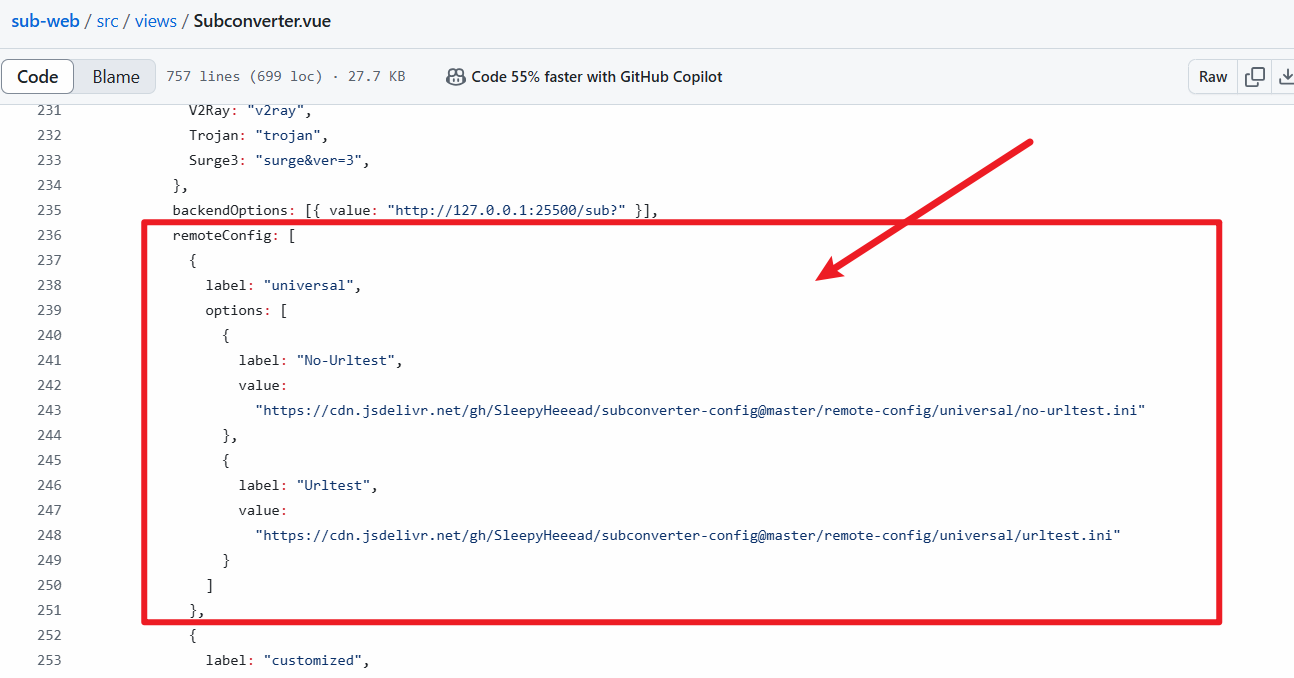Go to sub-web repository root breadcrumb

pos(45,21)
